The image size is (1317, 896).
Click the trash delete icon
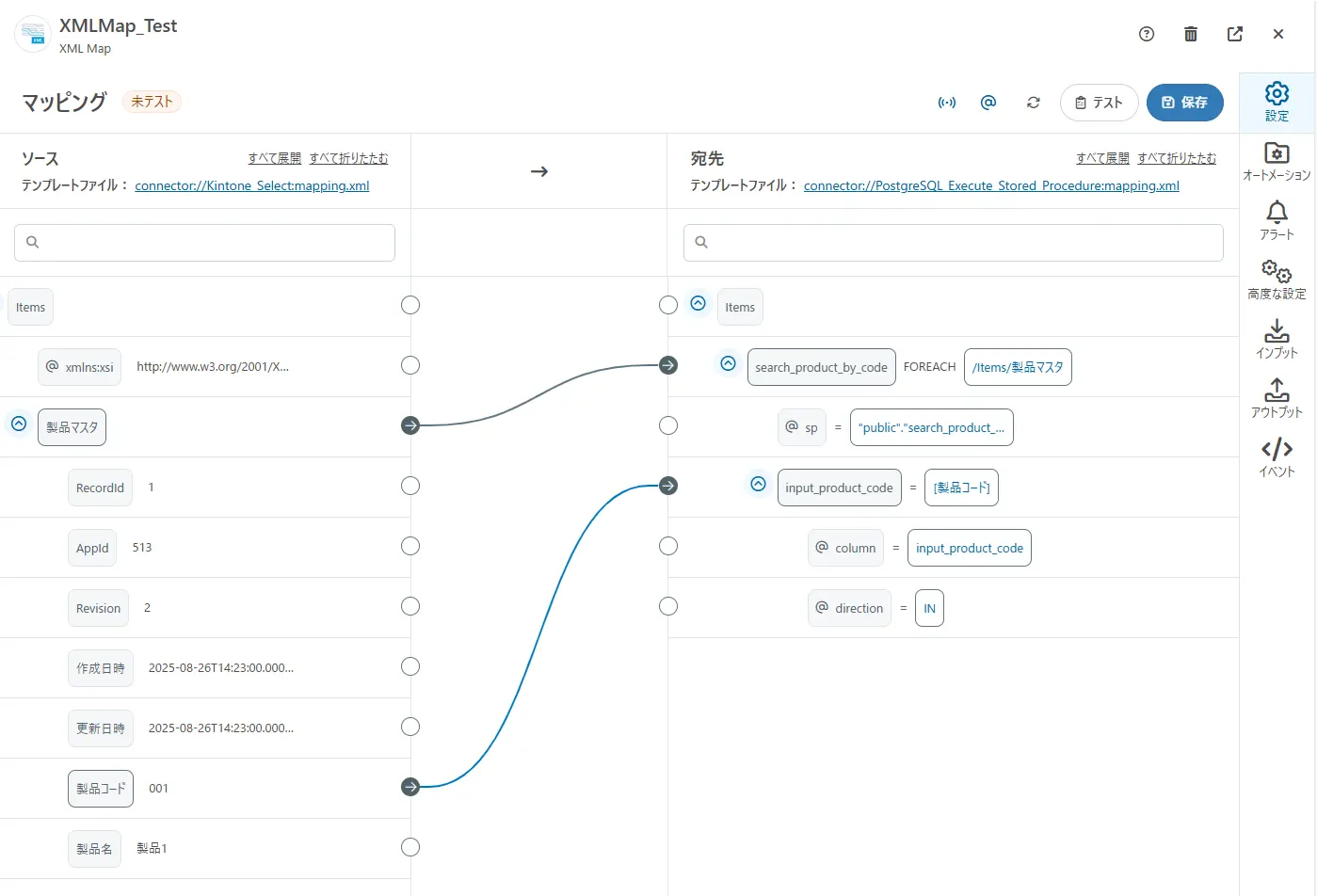1190,34
